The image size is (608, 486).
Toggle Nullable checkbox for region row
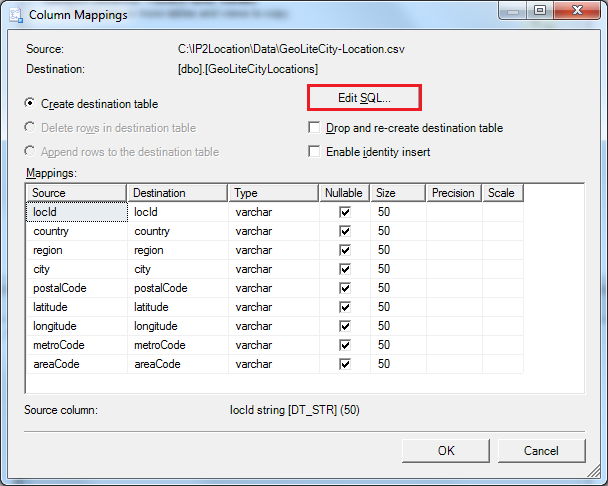[345, 250]
